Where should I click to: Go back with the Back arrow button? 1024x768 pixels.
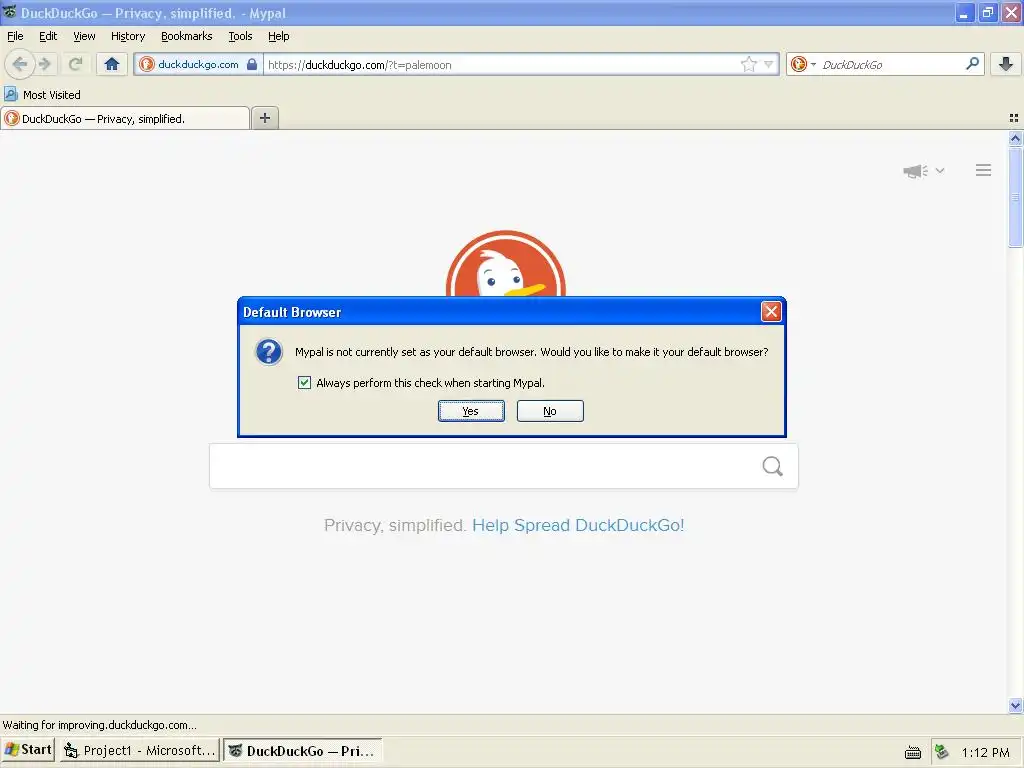pos(20,64)
